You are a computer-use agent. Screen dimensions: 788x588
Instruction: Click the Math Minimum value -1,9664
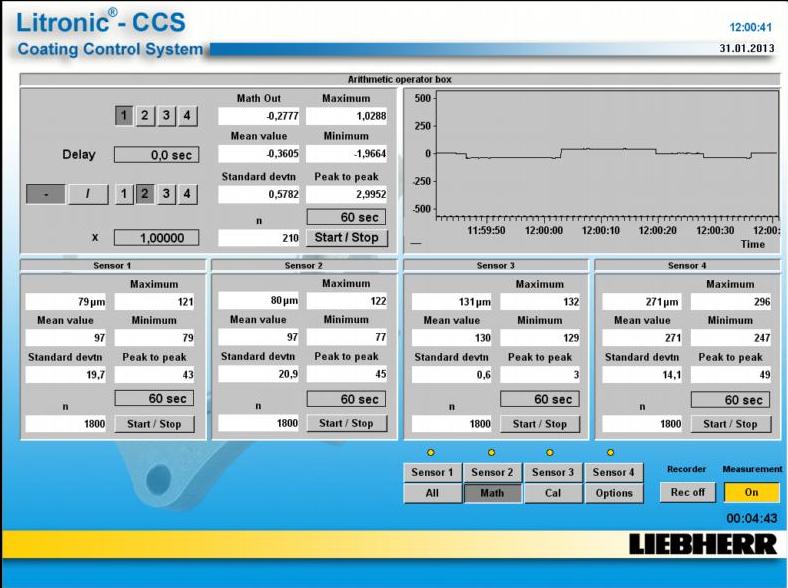[346, 154]
